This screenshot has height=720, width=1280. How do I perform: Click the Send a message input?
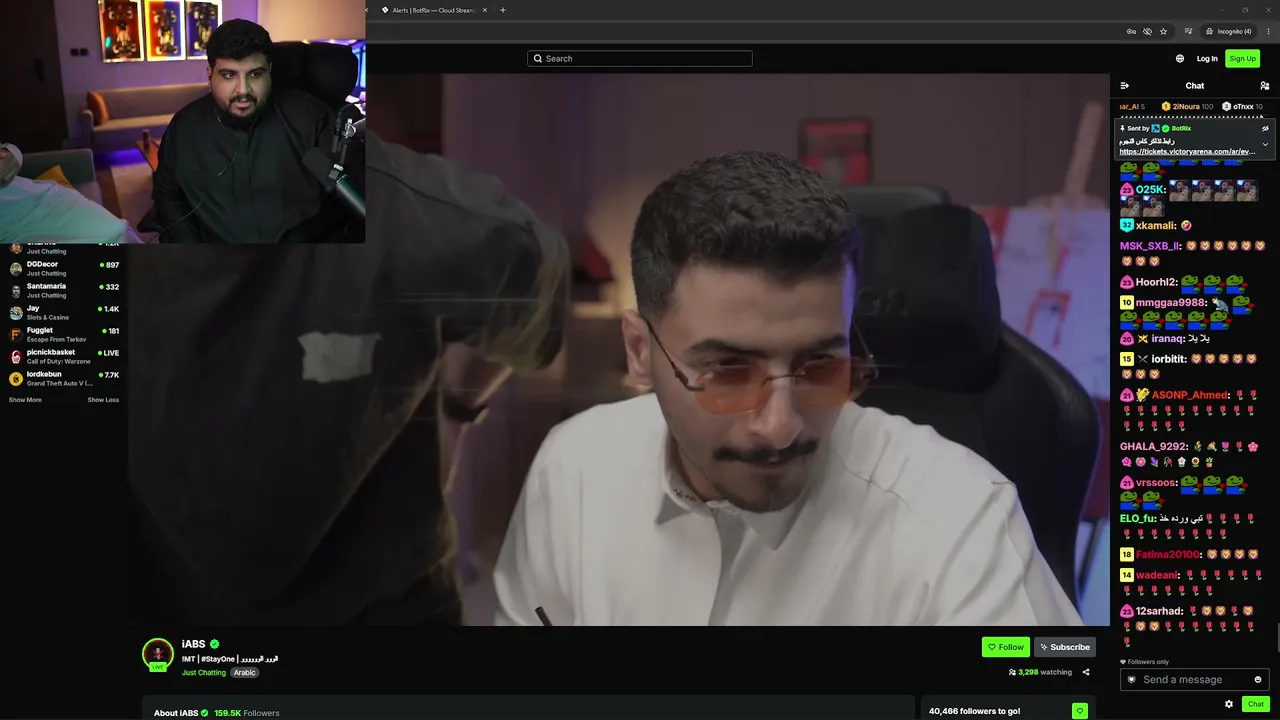coord(1194,680)
